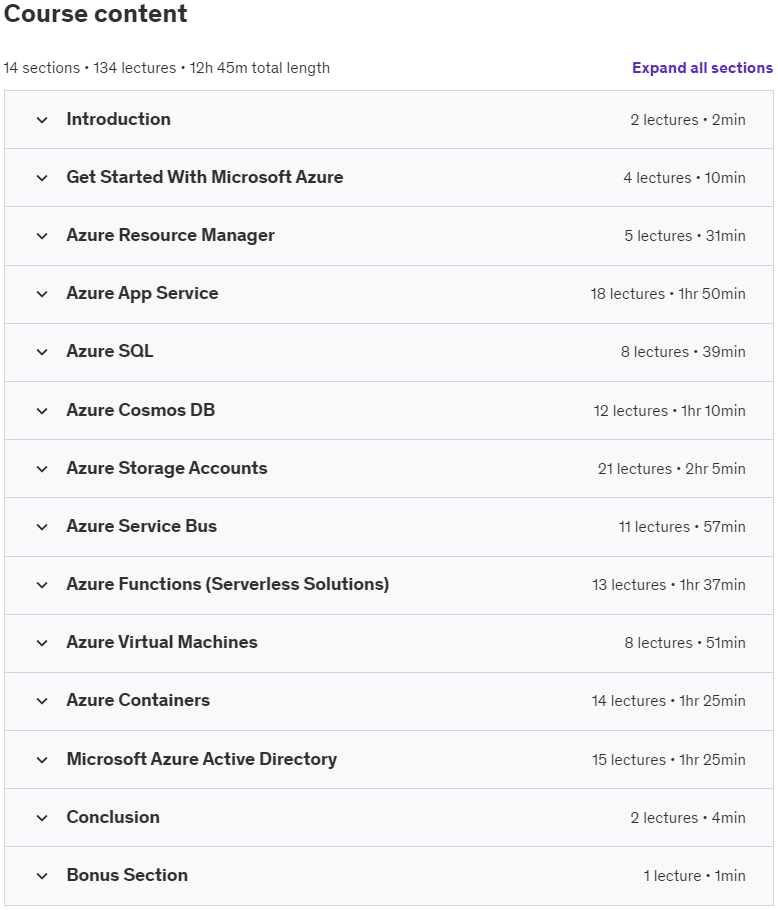Expand the Azure Virtual Machines chevron
The width and height of the screenshot is (778, 910).
(x=42, y=643)
